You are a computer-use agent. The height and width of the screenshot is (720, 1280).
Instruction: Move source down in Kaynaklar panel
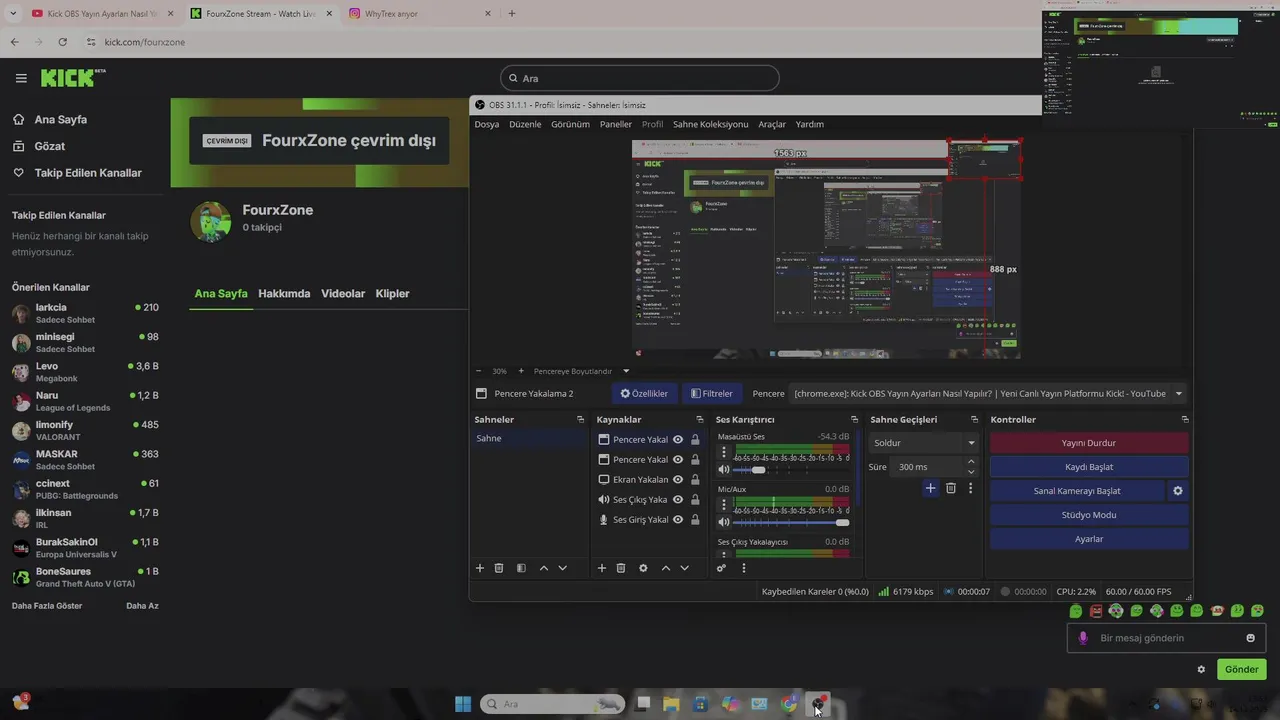(685, 568)
